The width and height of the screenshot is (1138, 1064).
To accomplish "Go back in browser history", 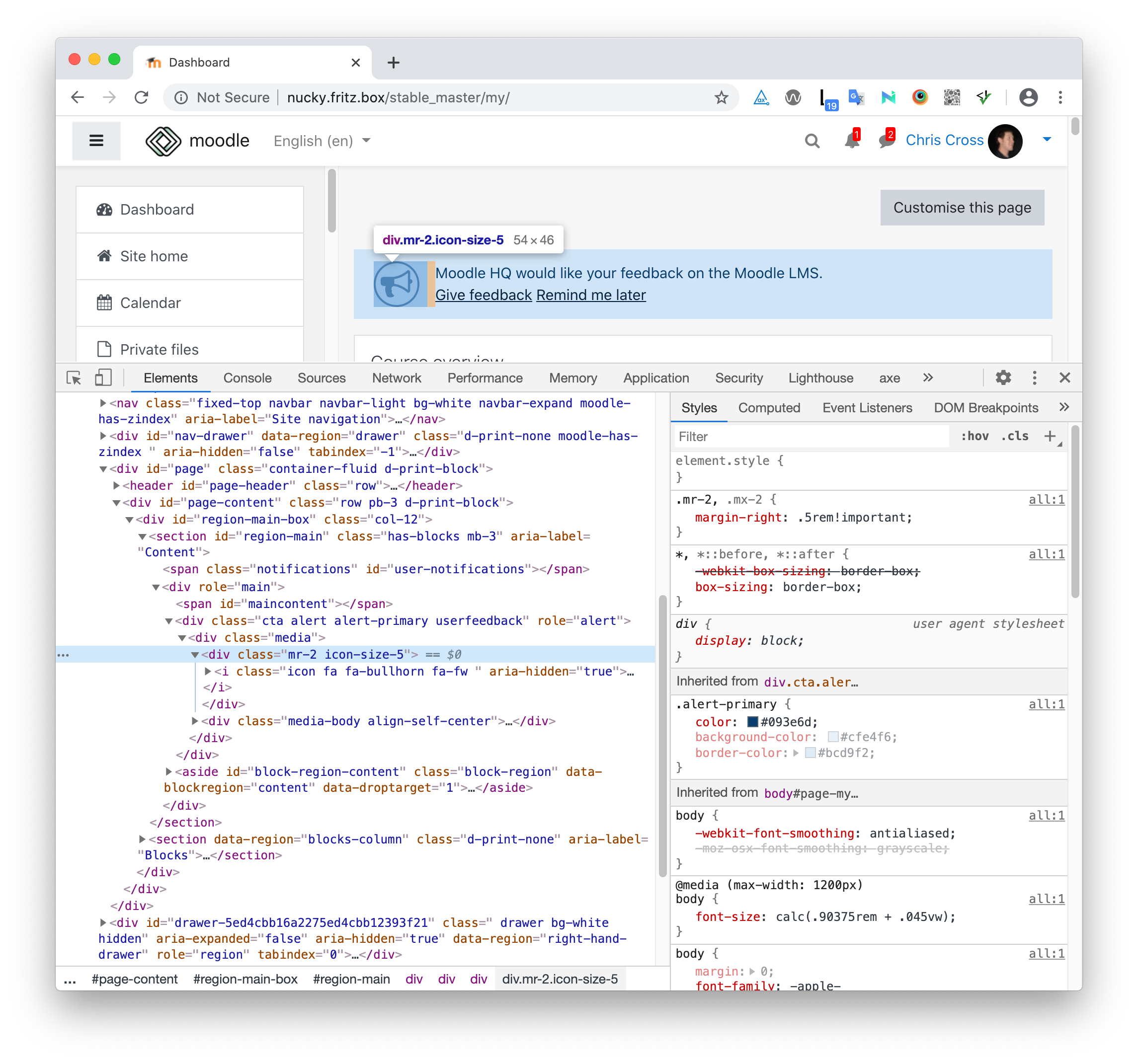I will tap(78, 97).
